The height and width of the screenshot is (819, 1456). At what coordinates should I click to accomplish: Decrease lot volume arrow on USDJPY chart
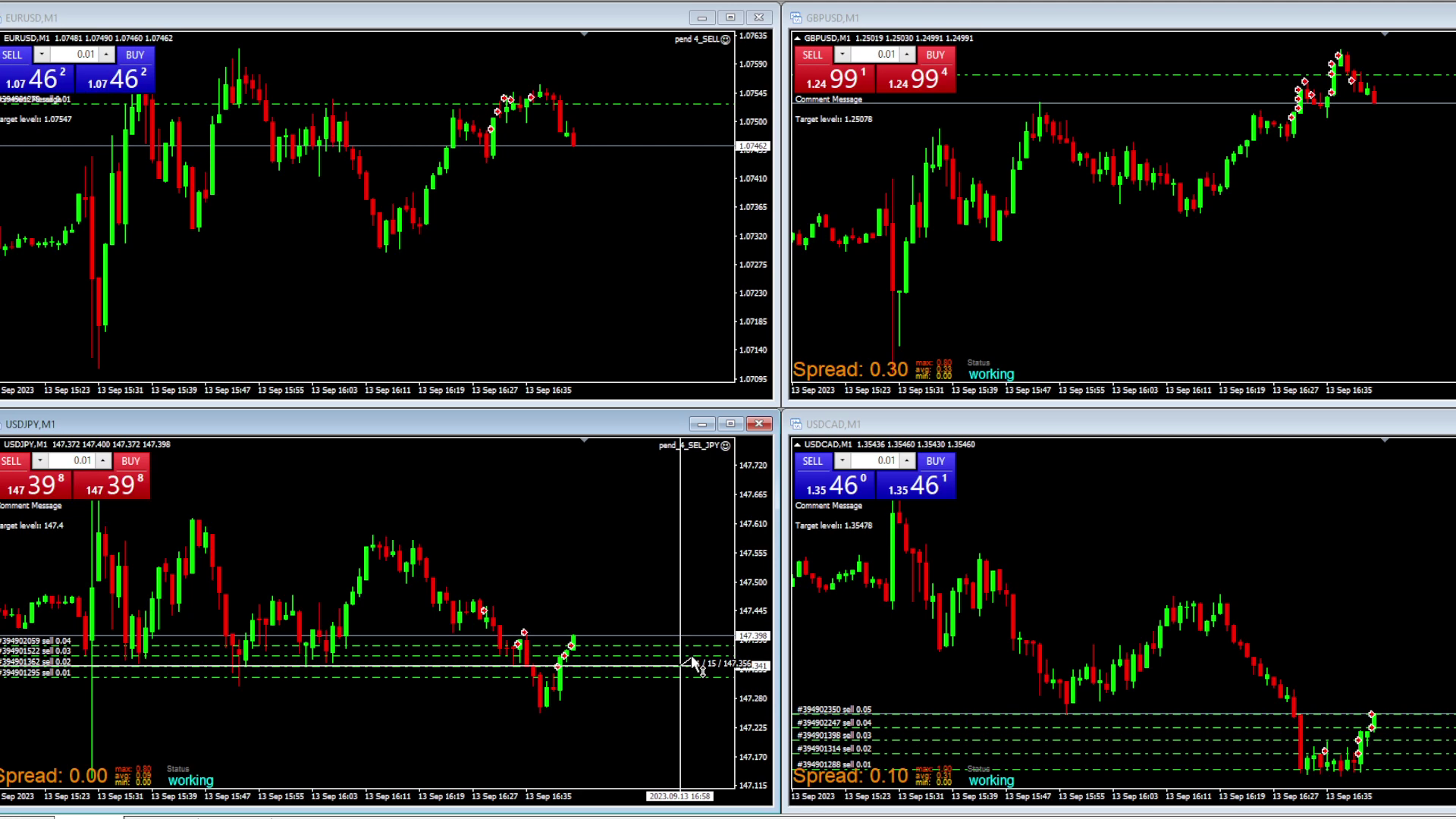click(39, 461)
